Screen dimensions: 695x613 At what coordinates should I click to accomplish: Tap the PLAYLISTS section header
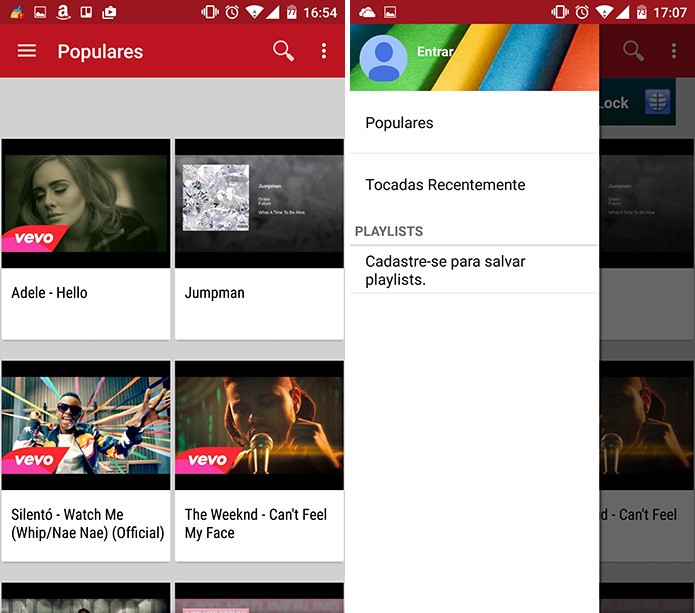tap(389, 231)
